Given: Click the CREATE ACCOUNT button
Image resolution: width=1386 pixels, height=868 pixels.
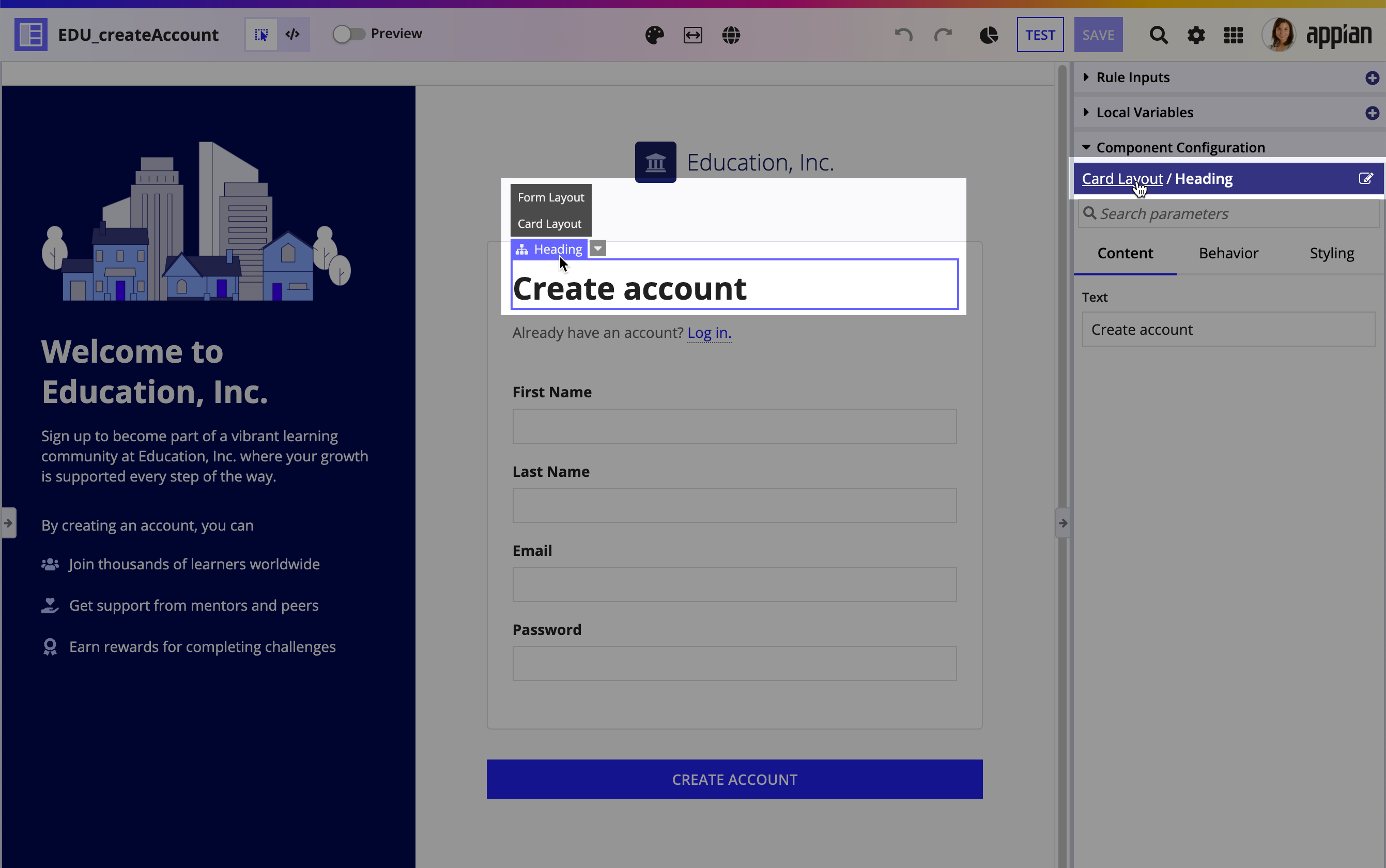Looking at the screenshot, I should coord(734,779).
